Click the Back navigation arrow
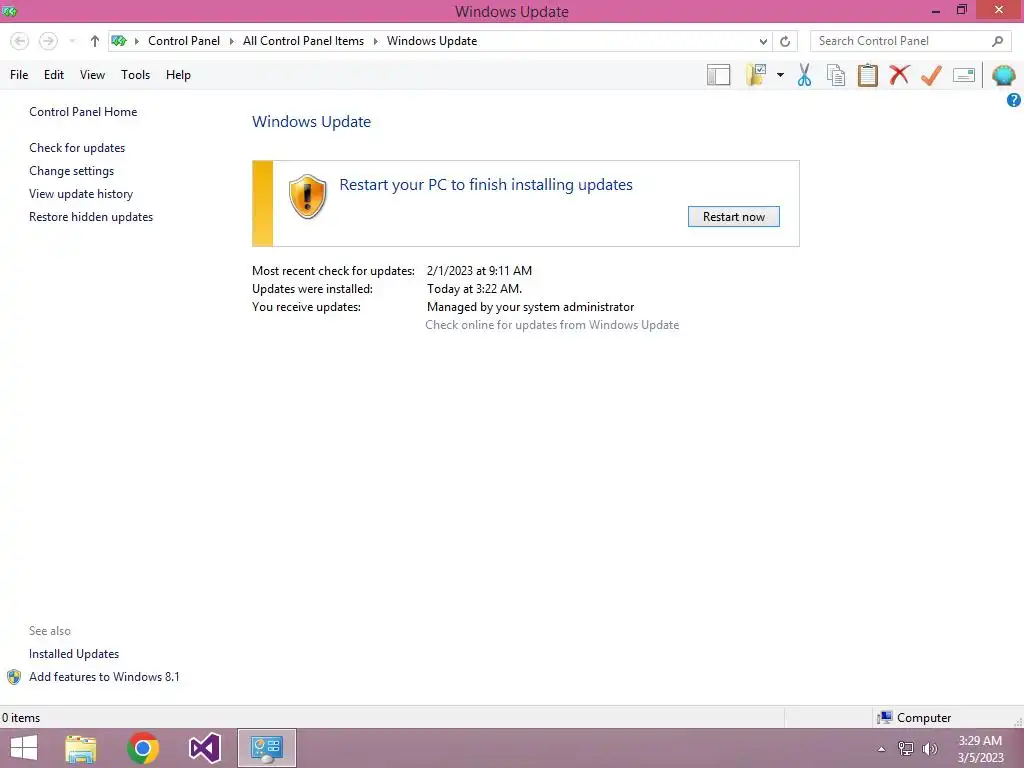Viewport: 1024px width, 768px height. click(20, 41)
